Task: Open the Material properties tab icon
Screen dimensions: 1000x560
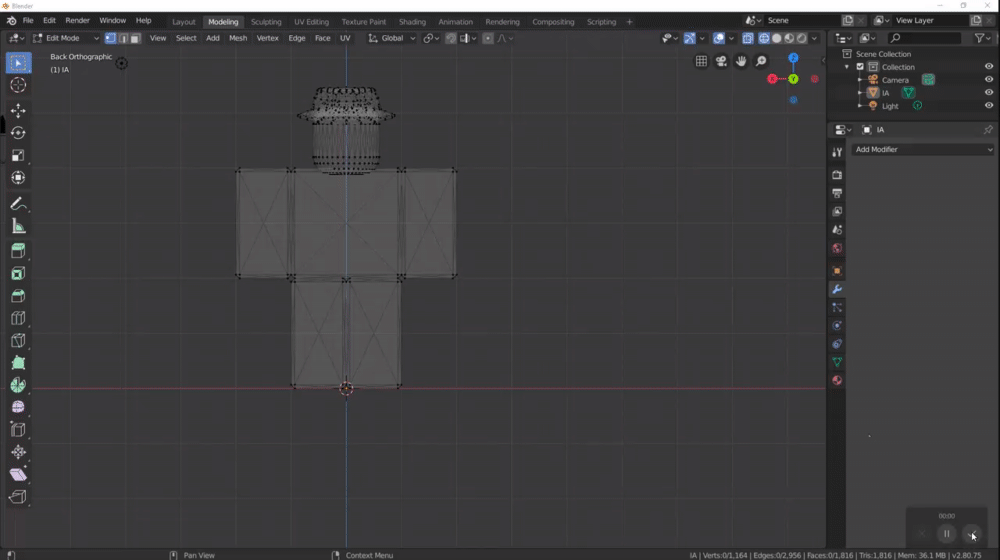Action: [837, 380]
